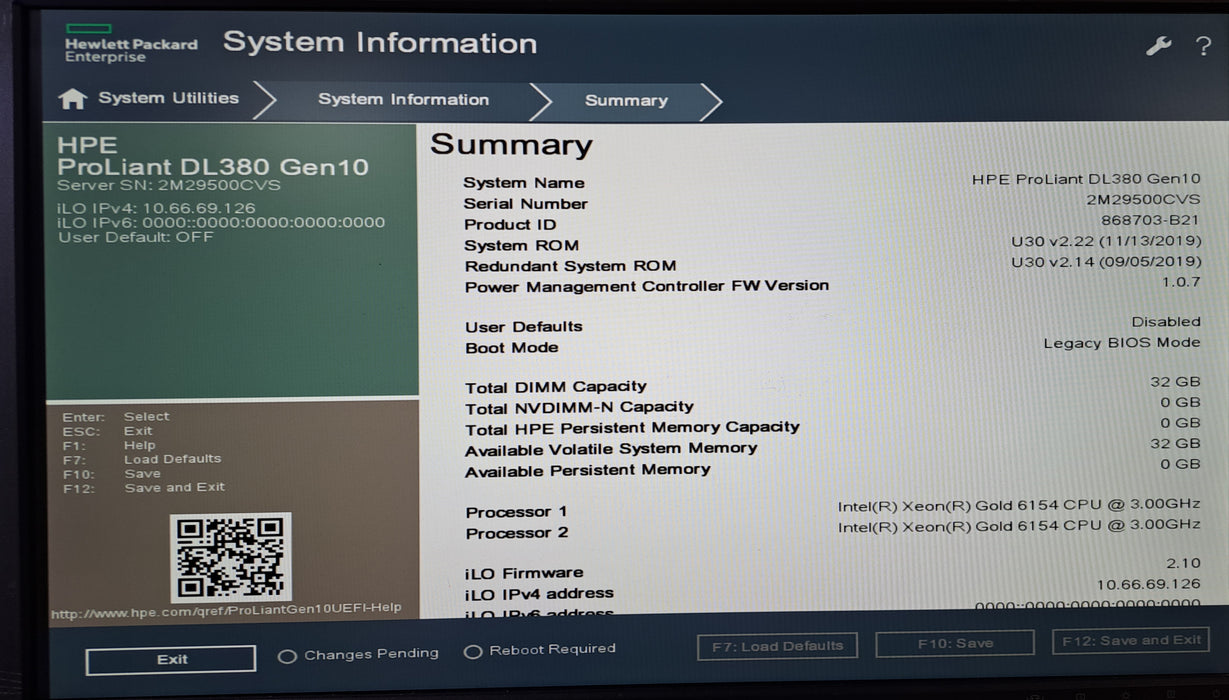Select Processor 1 Xeon Gold 6154 value
This screenshot has width=1229, height=700.
1019,506
